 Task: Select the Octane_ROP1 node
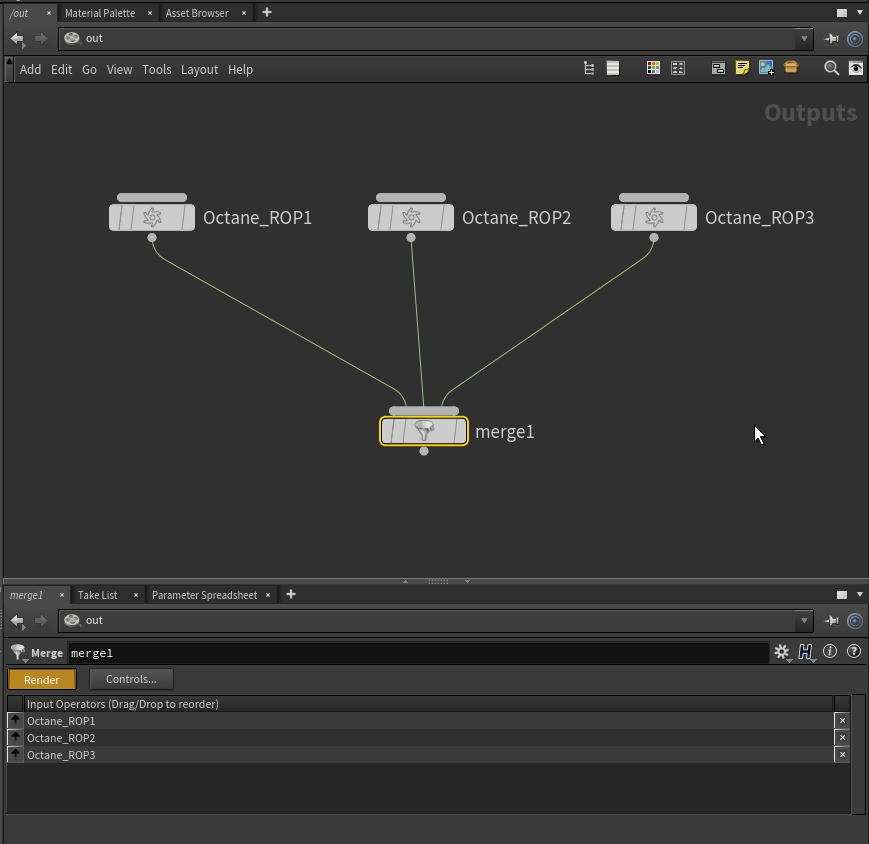point(152,217)
